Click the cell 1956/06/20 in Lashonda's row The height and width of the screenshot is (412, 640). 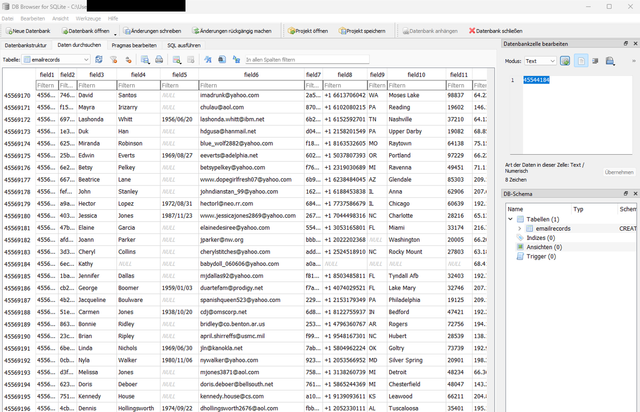[177, 119]
